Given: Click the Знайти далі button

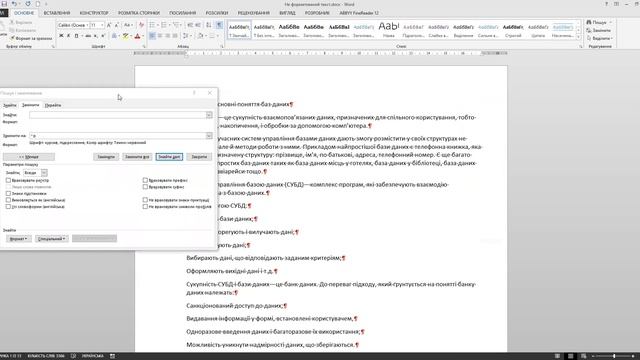Looking at the screenshot, I should point(169,157).
